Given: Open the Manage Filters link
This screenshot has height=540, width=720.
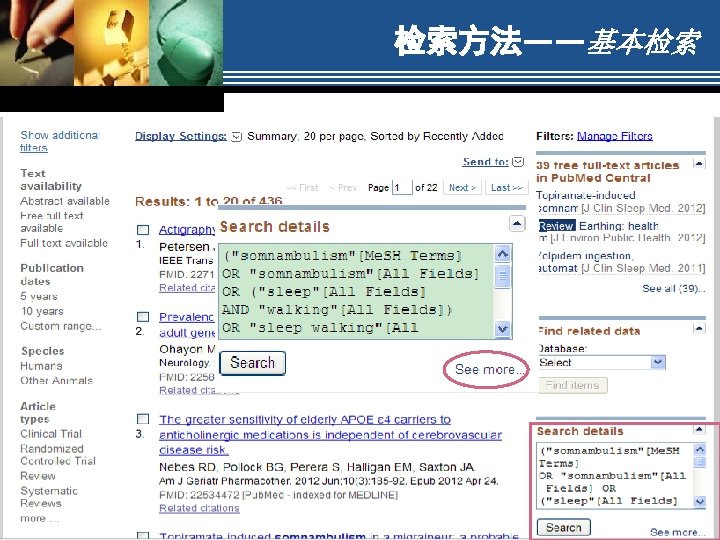Looking at the screenshot, I should 614,136.
